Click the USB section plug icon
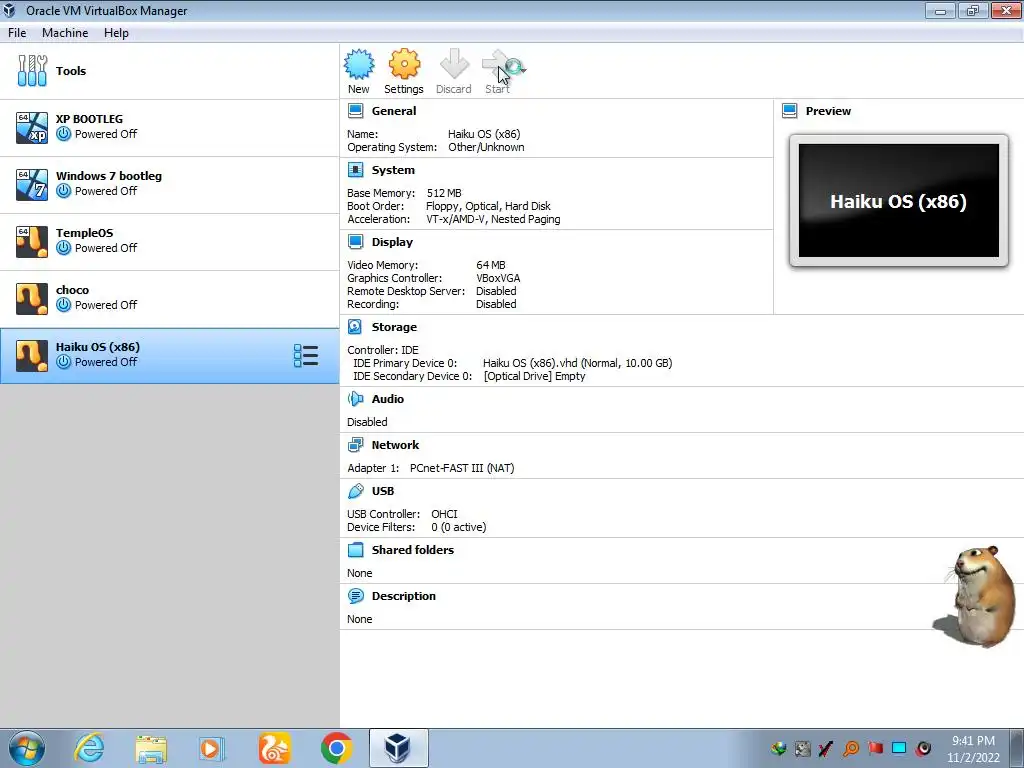The height and width of the screenshot is (768, 1024). [x=355, y=491]
